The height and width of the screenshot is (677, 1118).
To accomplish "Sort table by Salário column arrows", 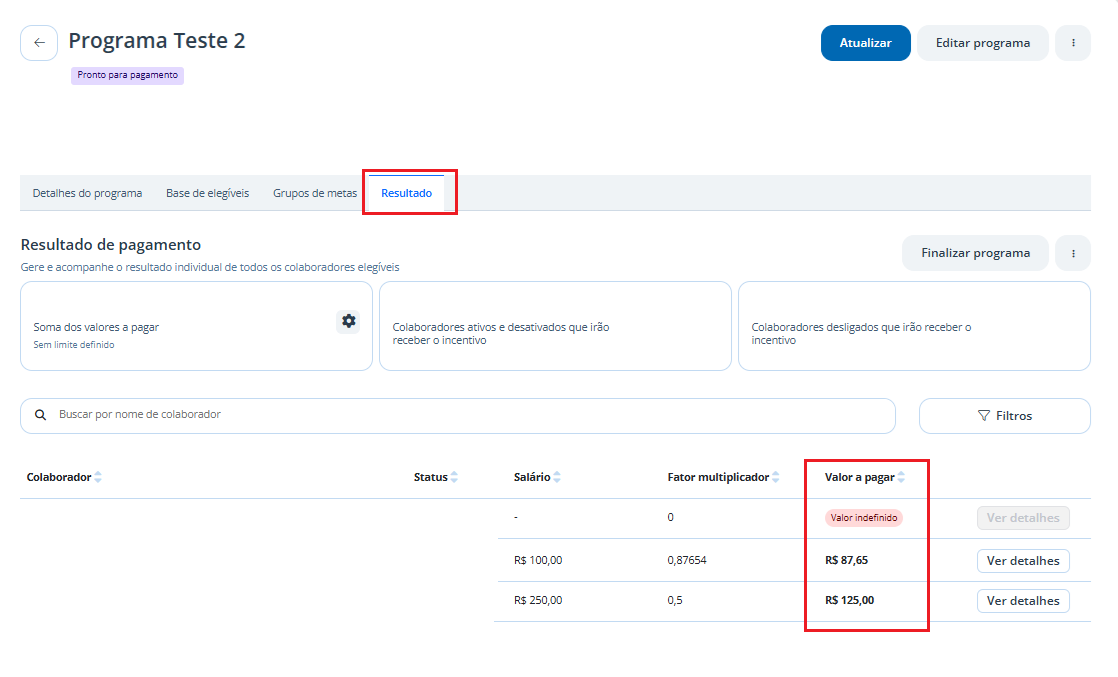I will 557,477.
